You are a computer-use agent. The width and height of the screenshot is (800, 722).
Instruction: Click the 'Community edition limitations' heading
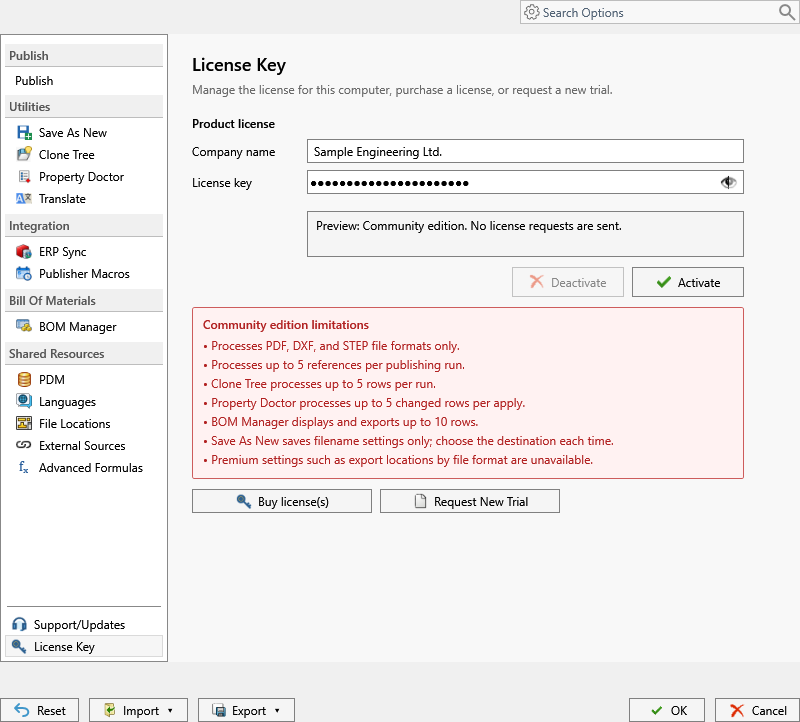tap(286, 325)
